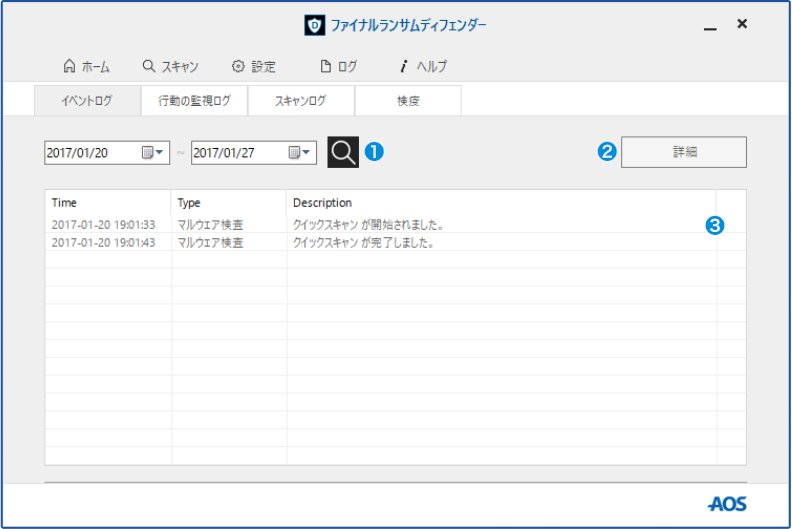Click the log document icon
792x529 pixels.
click(x=326, y=66)
